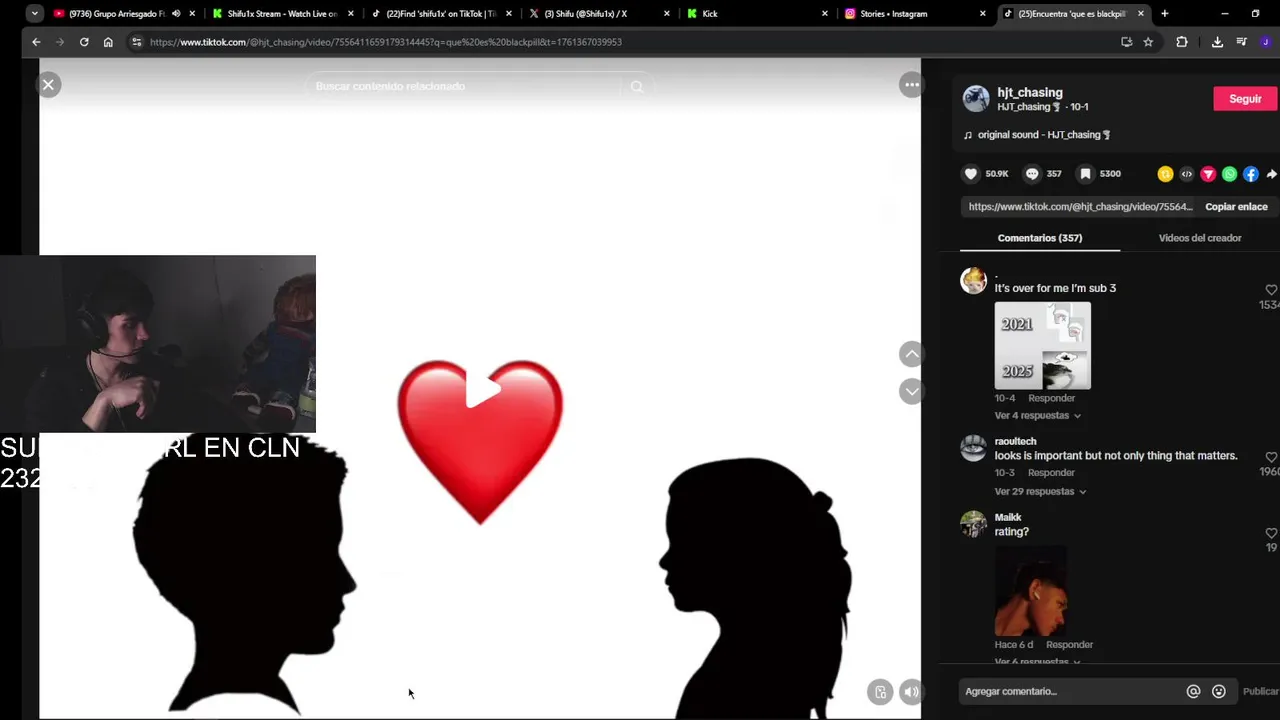Screen dimensions: 1280x720
Task: Open the emoji picker in comment box
Action: [1218, 691]
